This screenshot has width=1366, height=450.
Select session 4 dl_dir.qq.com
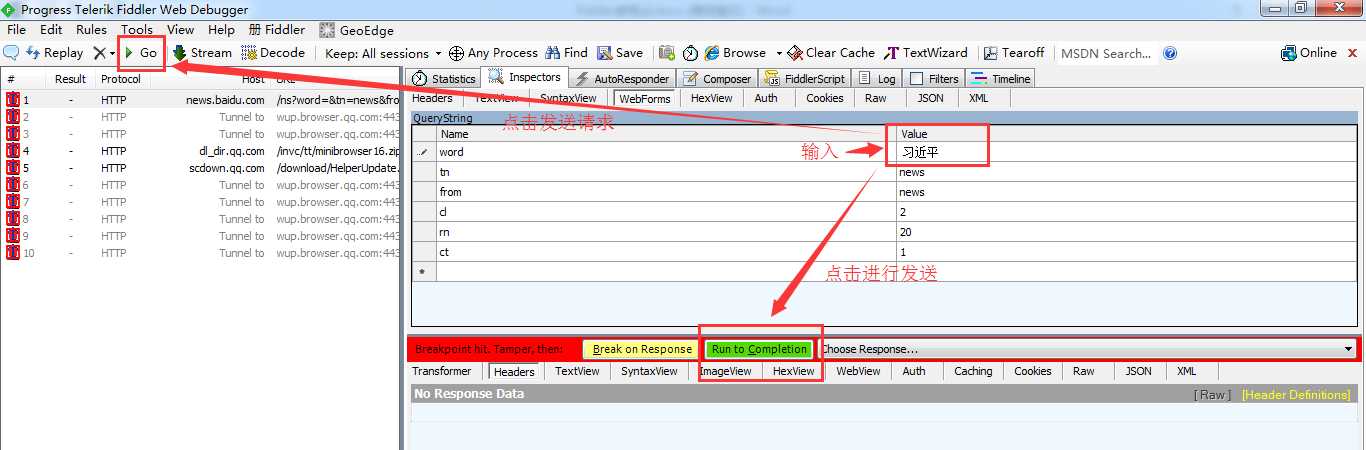click(x=200, y=151)
